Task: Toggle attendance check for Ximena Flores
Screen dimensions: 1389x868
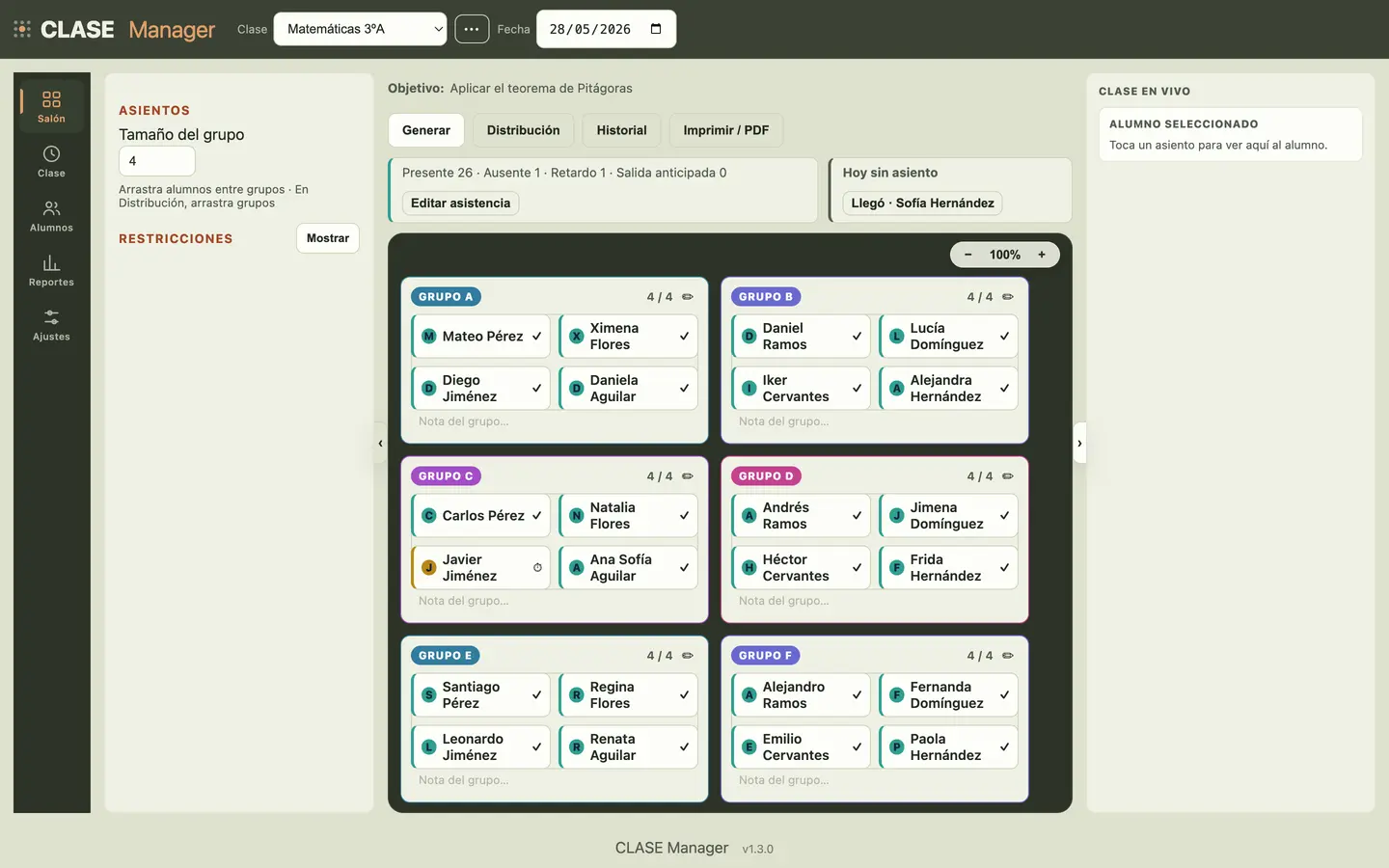Action: tap(684, 337)
